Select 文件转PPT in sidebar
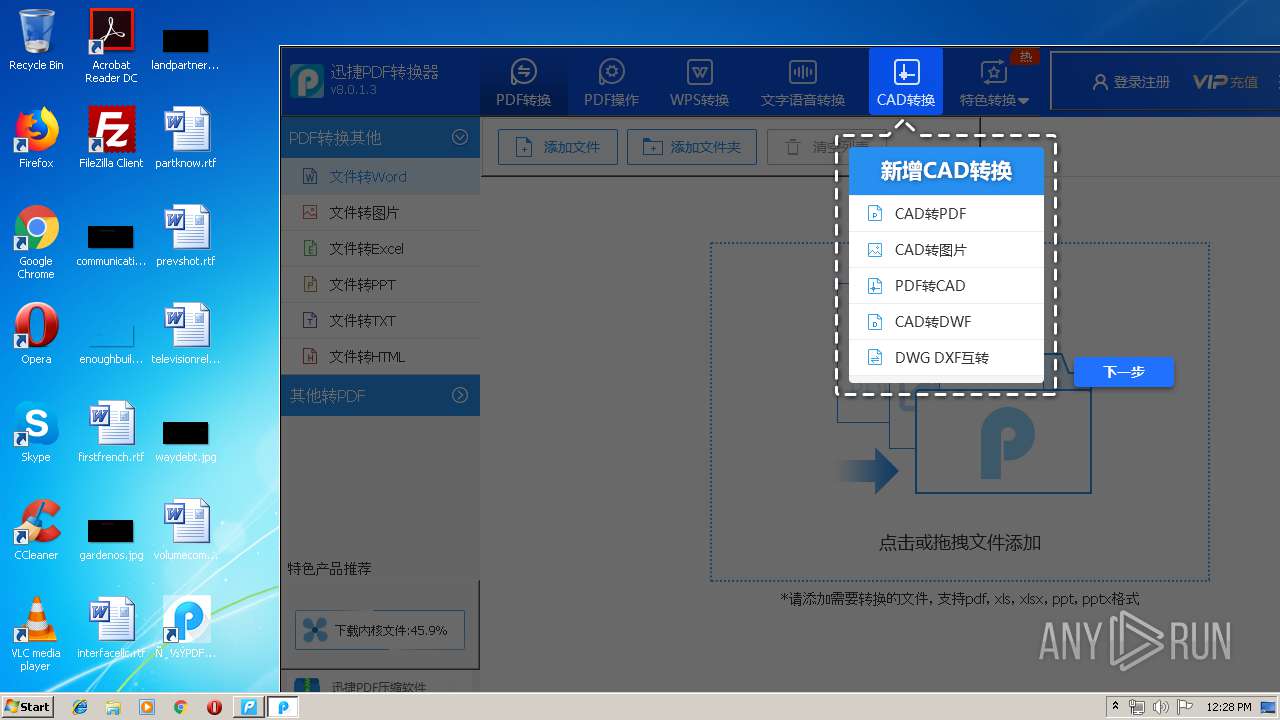1280x720 pixels. [x=380, y=284]
